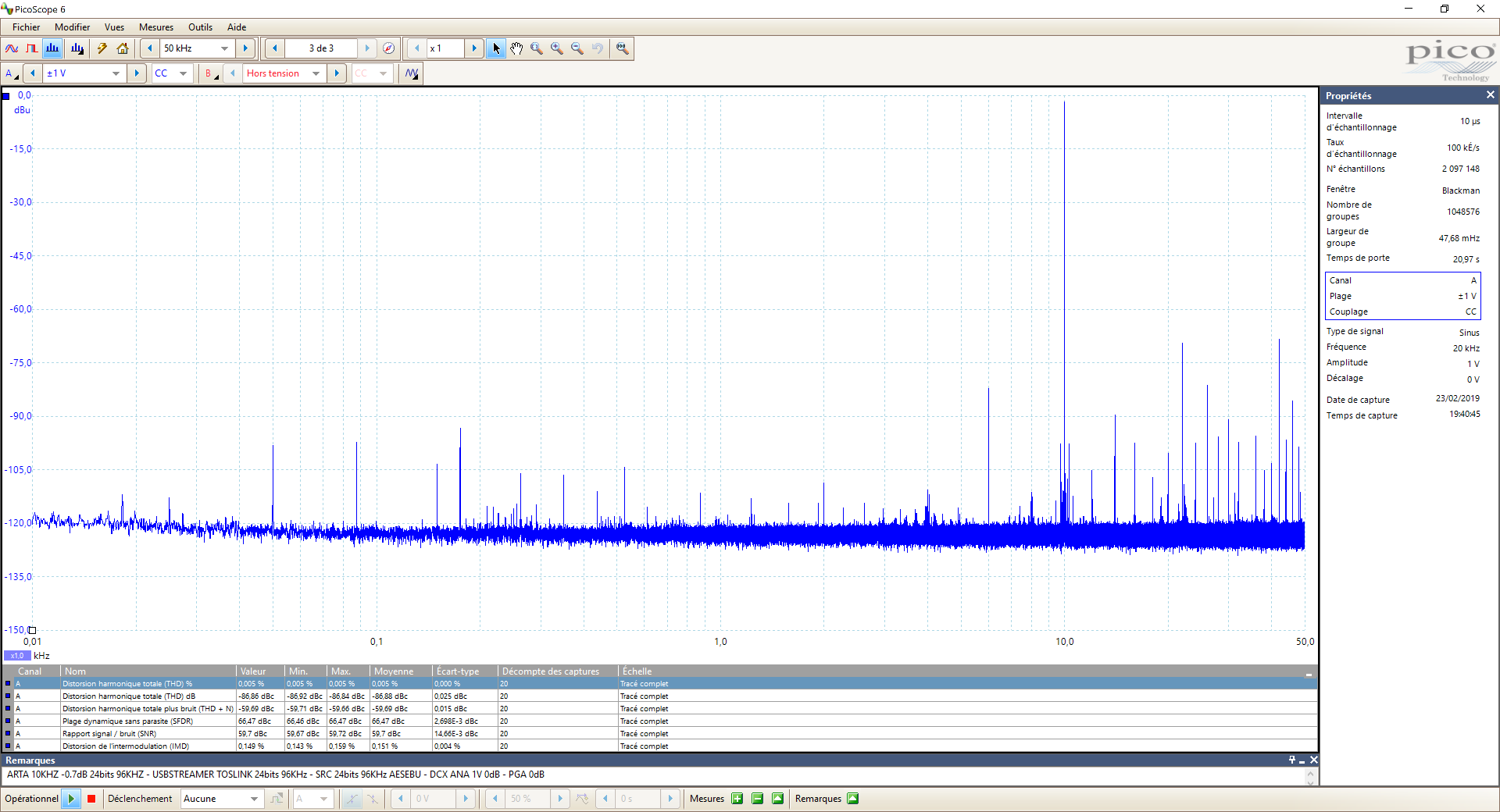1500x812 pixels.
Task: Close the Propriétés panel
Action: coord(1490,95)
